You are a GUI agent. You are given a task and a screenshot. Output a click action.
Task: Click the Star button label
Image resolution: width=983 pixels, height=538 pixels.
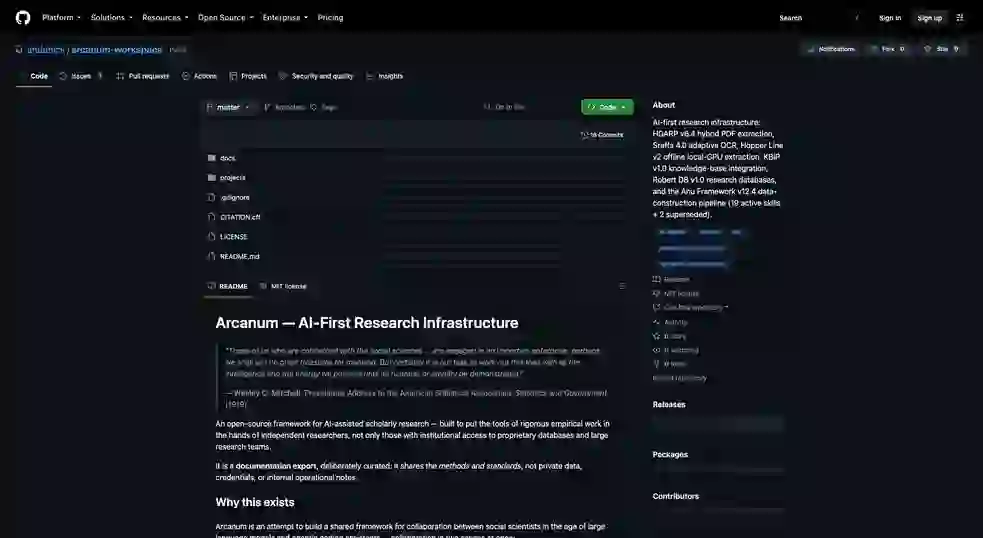(942, 49)
